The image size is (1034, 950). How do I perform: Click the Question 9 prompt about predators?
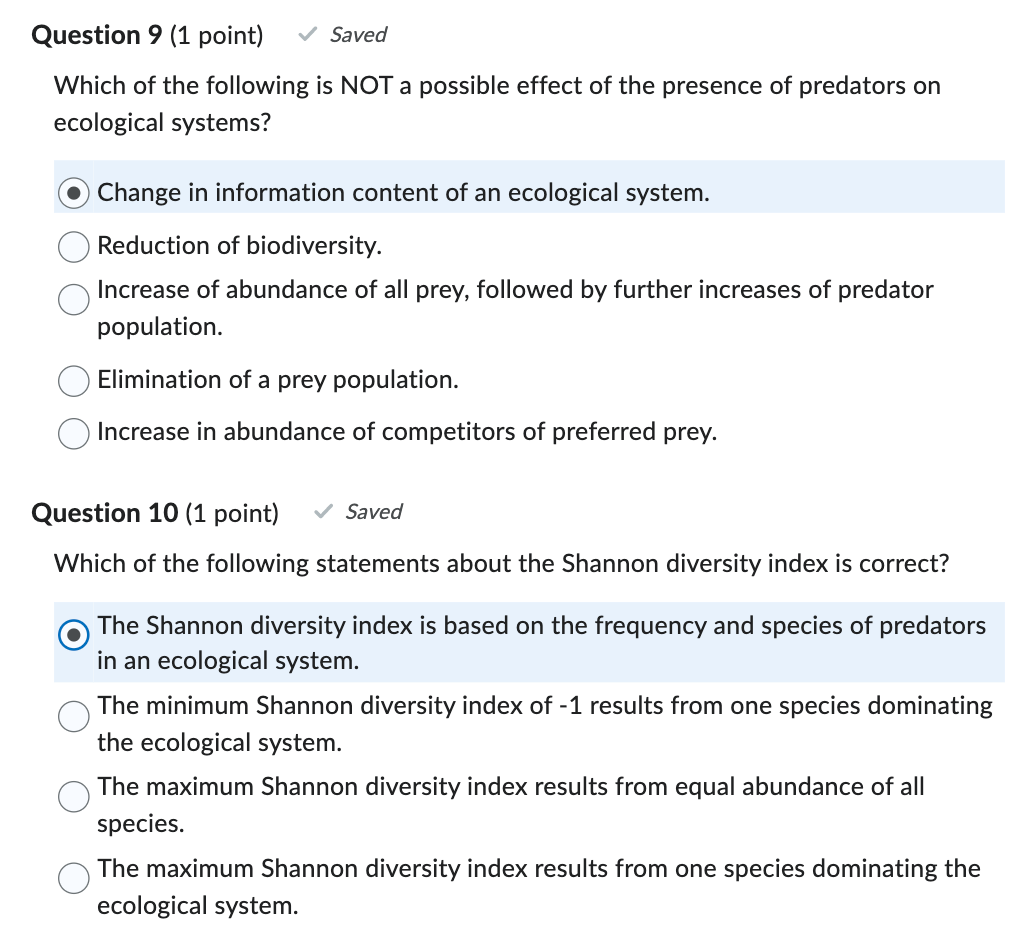tap(497, 104)
